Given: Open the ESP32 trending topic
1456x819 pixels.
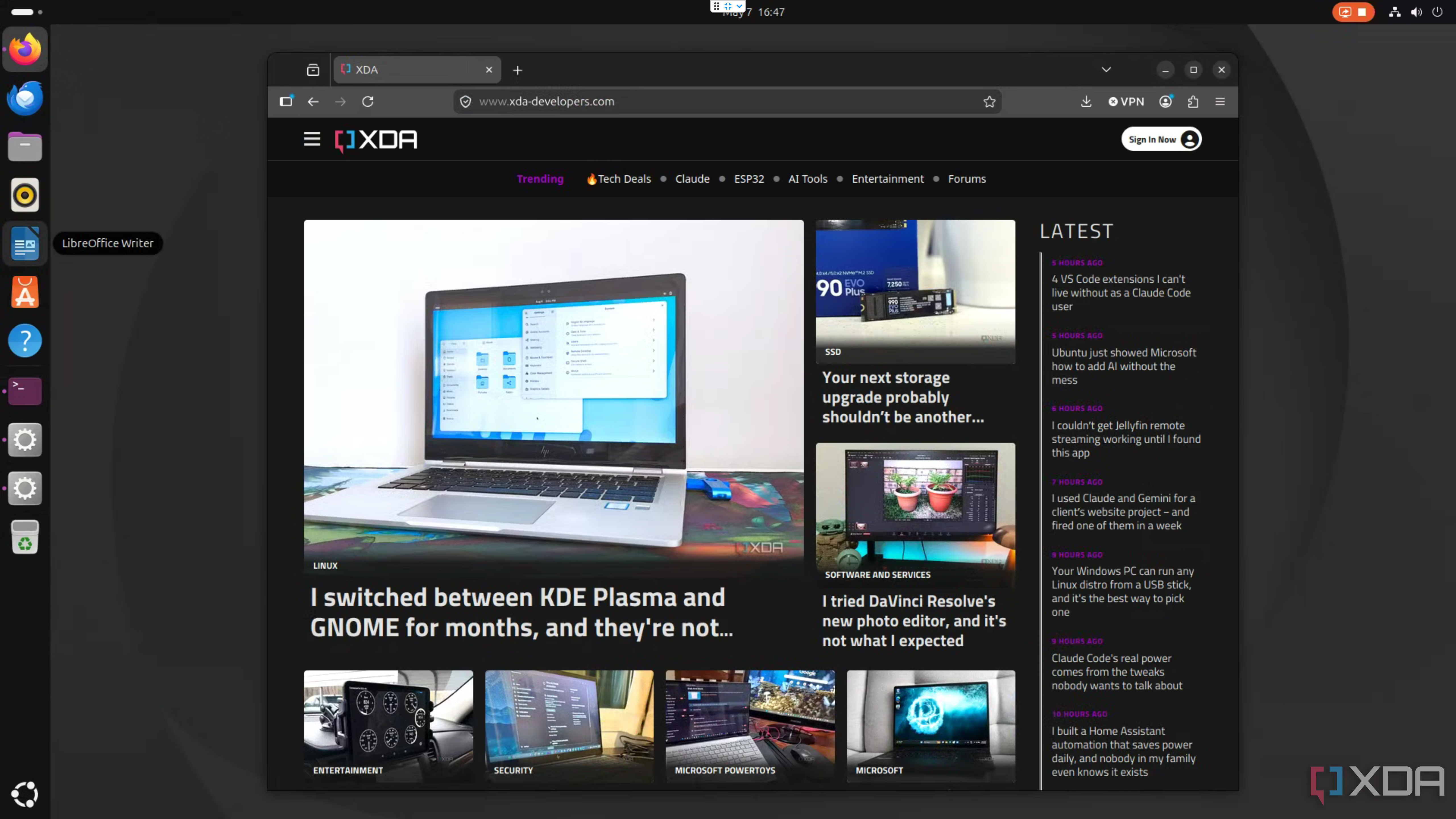Looking at the screenshot, I should [749, 179].
